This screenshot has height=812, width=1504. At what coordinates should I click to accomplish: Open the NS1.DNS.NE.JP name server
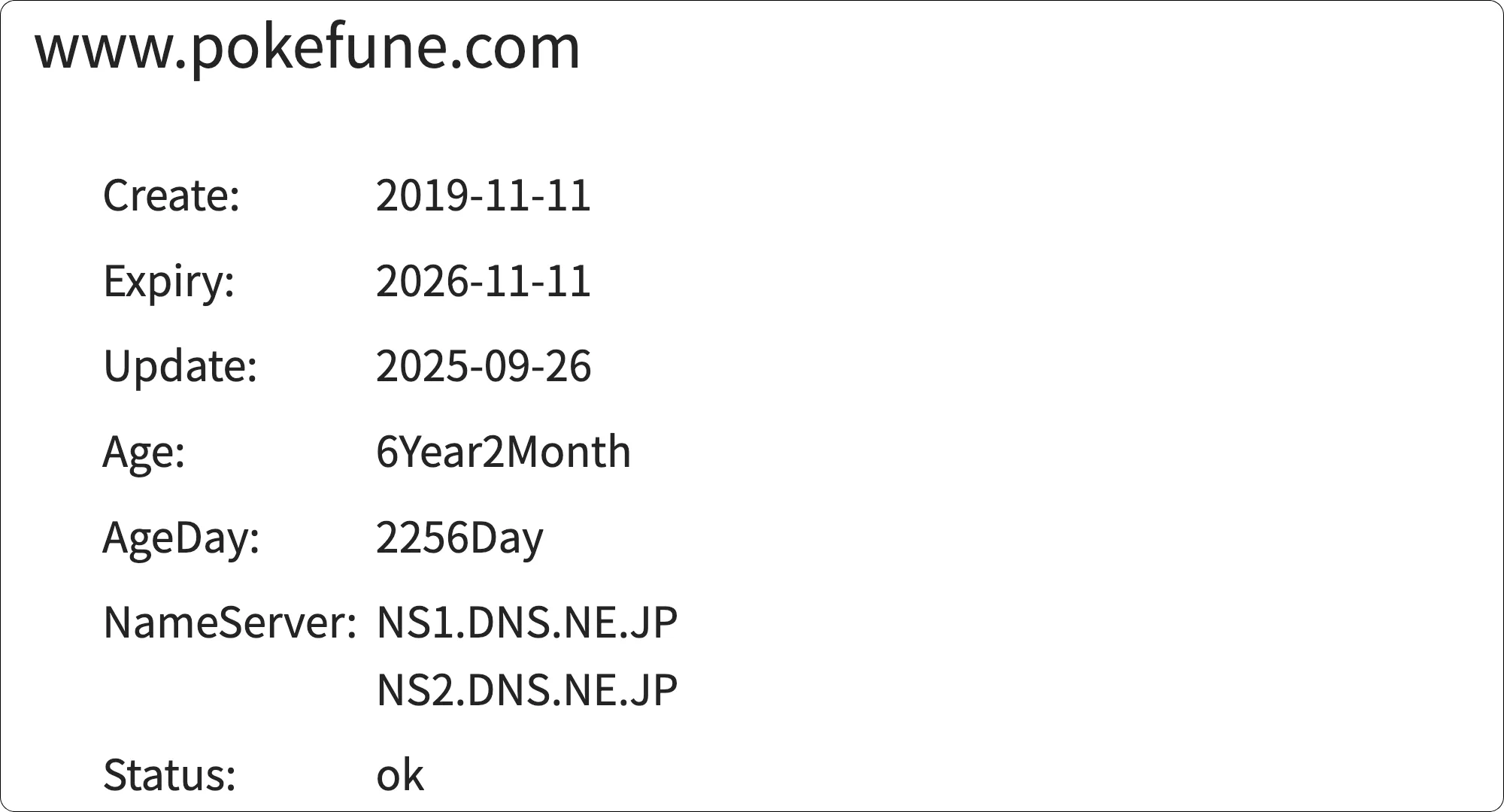pos(526,623)
